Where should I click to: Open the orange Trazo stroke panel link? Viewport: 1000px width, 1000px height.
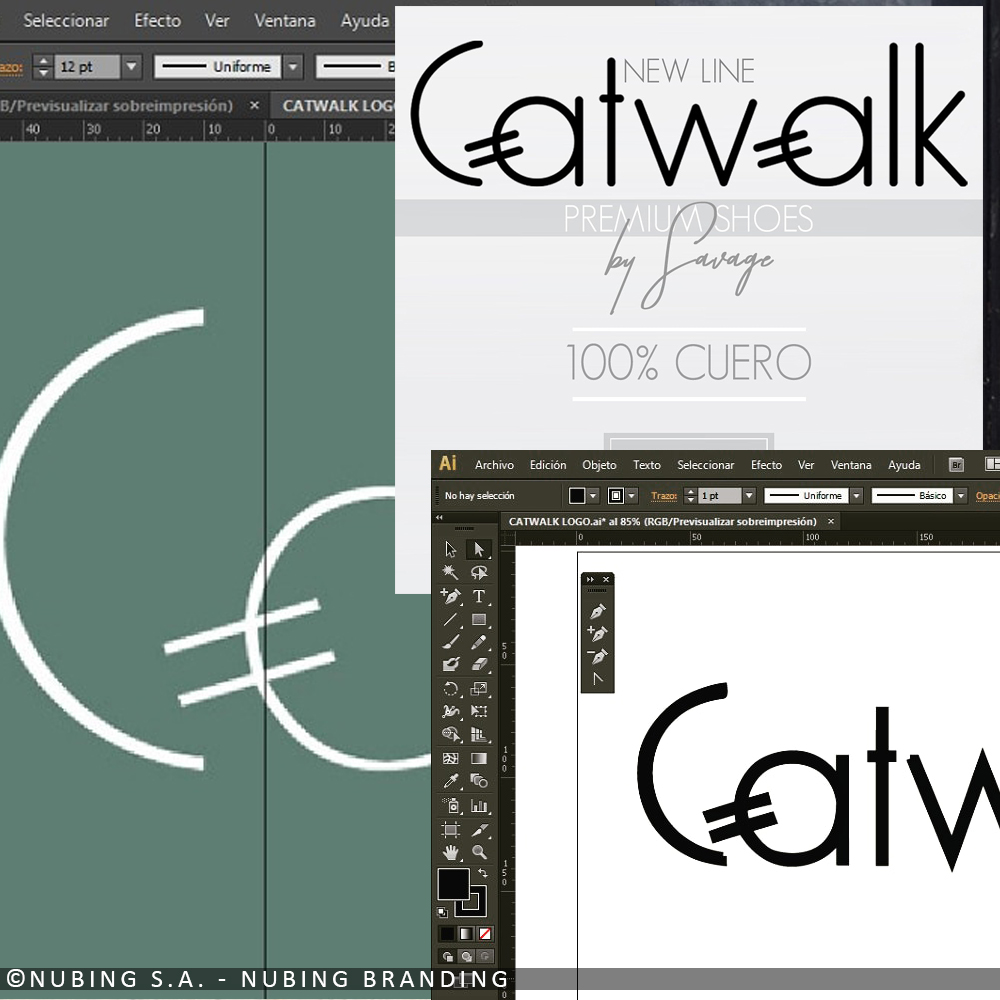[664, 496]
